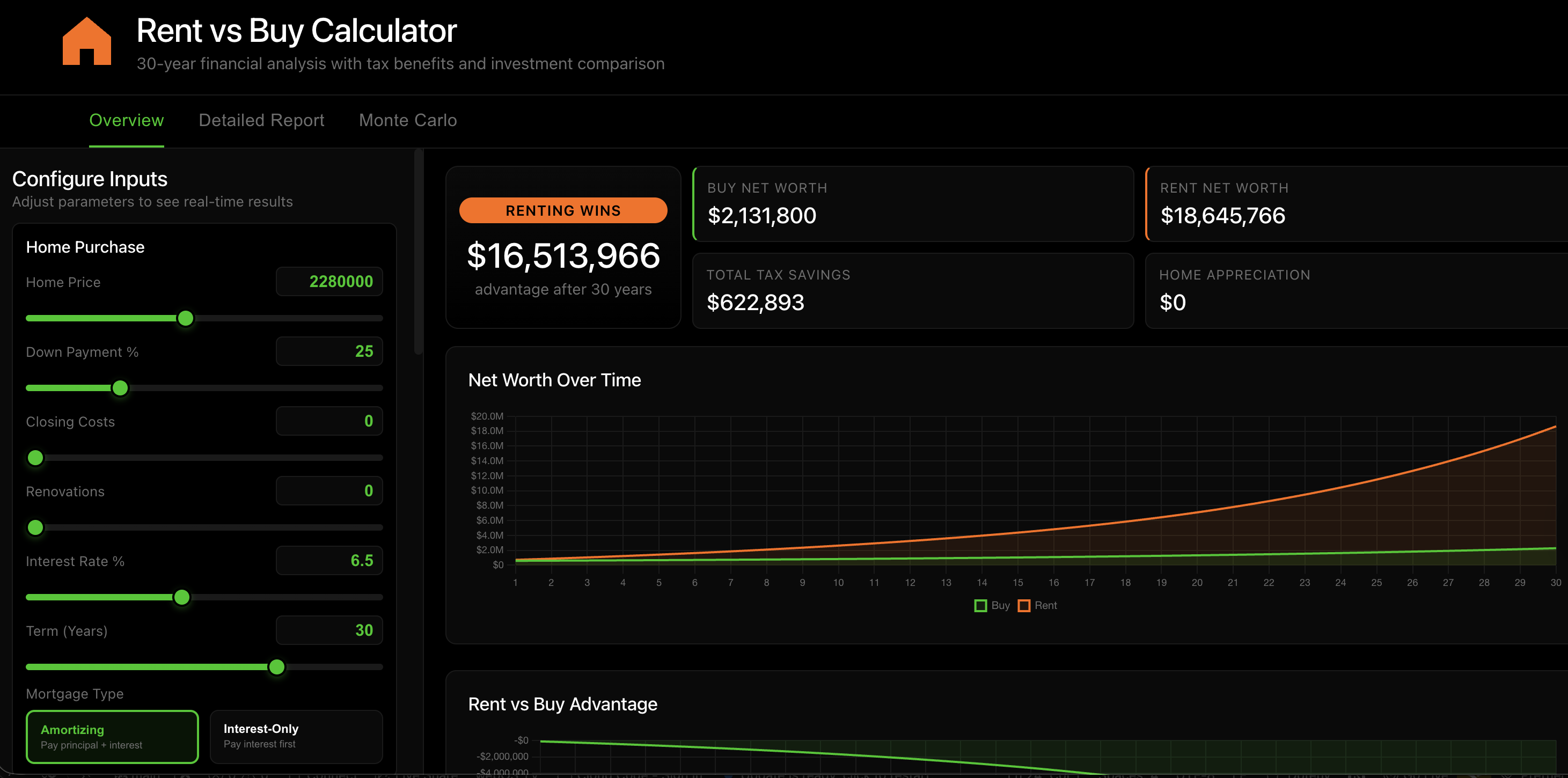Toggle the Buy legend box in chart

pos(980,606)
